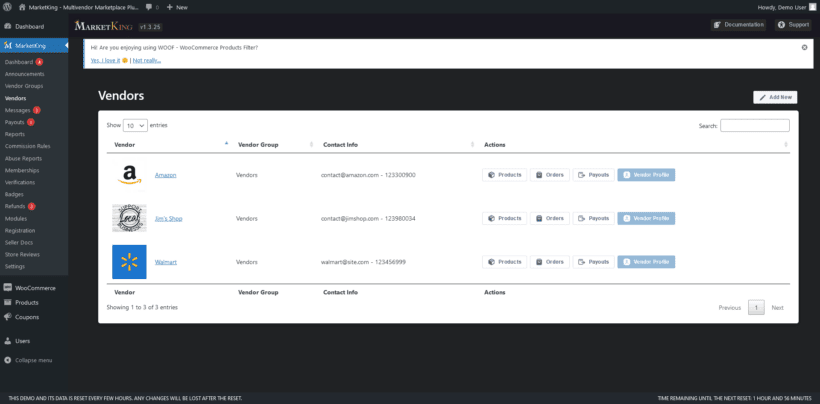Open Vendor Profile for Walmart
Image resolution: width=820 pixels, height=404 pixels.
point(646,262)
